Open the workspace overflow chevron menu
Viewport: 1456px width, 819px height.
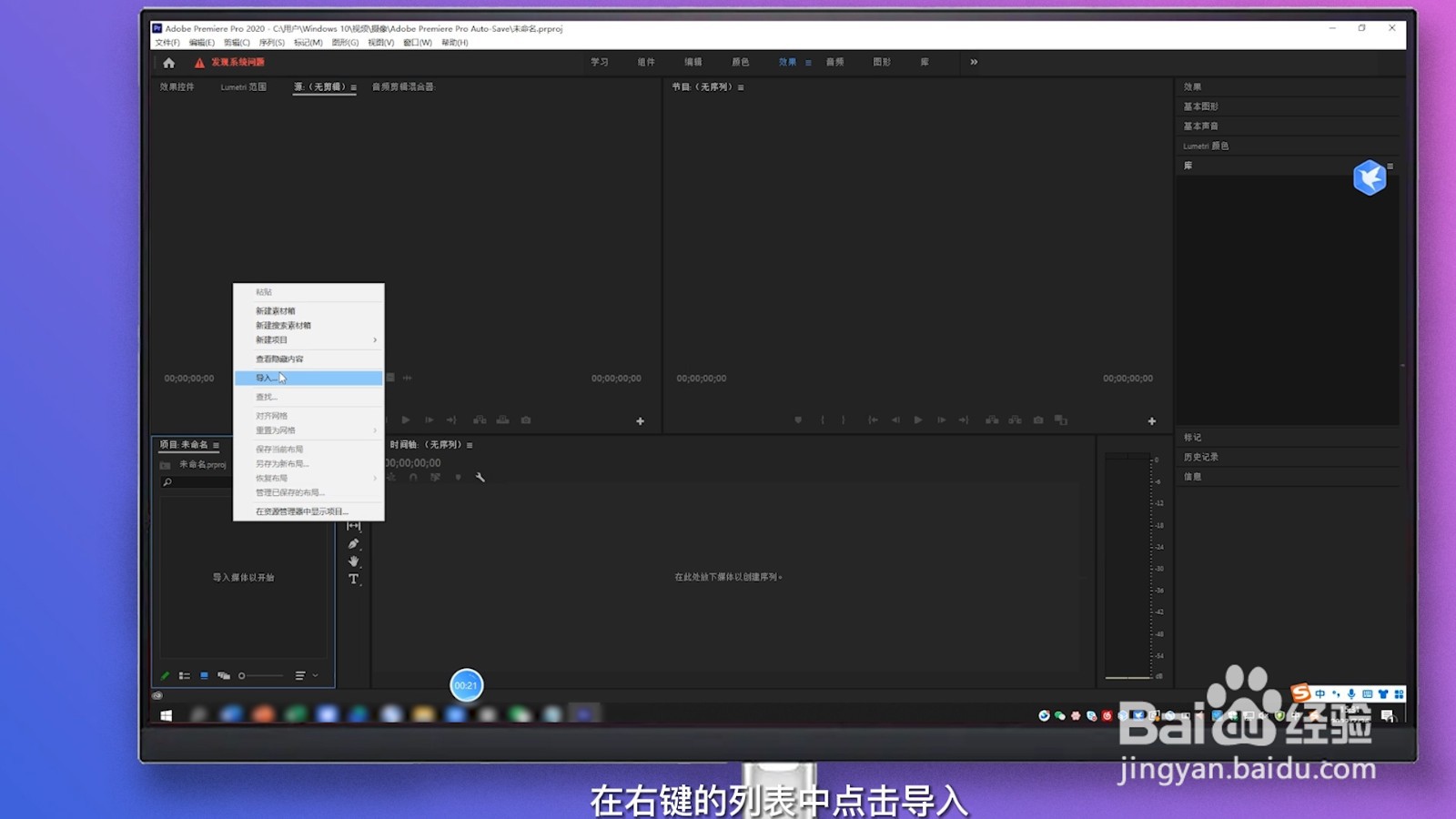coord(973,62)
